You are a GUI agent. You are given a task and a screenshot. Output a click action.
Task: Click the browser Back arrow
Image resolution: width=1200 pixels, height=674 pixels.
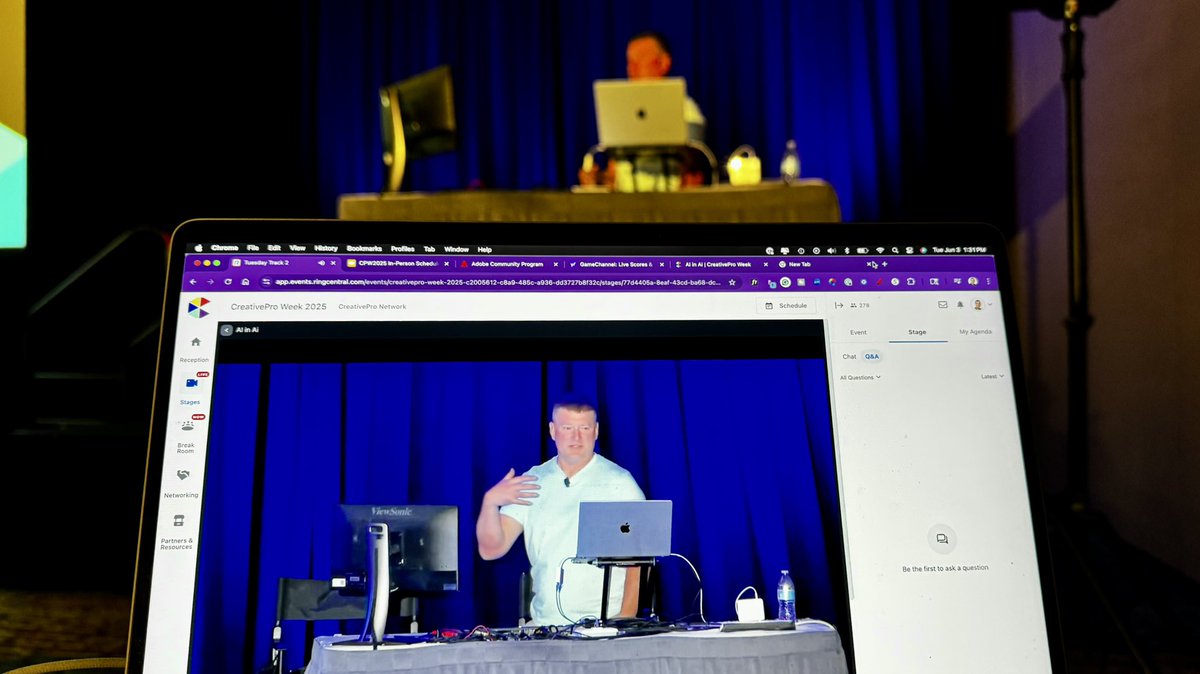(x=193, y=282)
